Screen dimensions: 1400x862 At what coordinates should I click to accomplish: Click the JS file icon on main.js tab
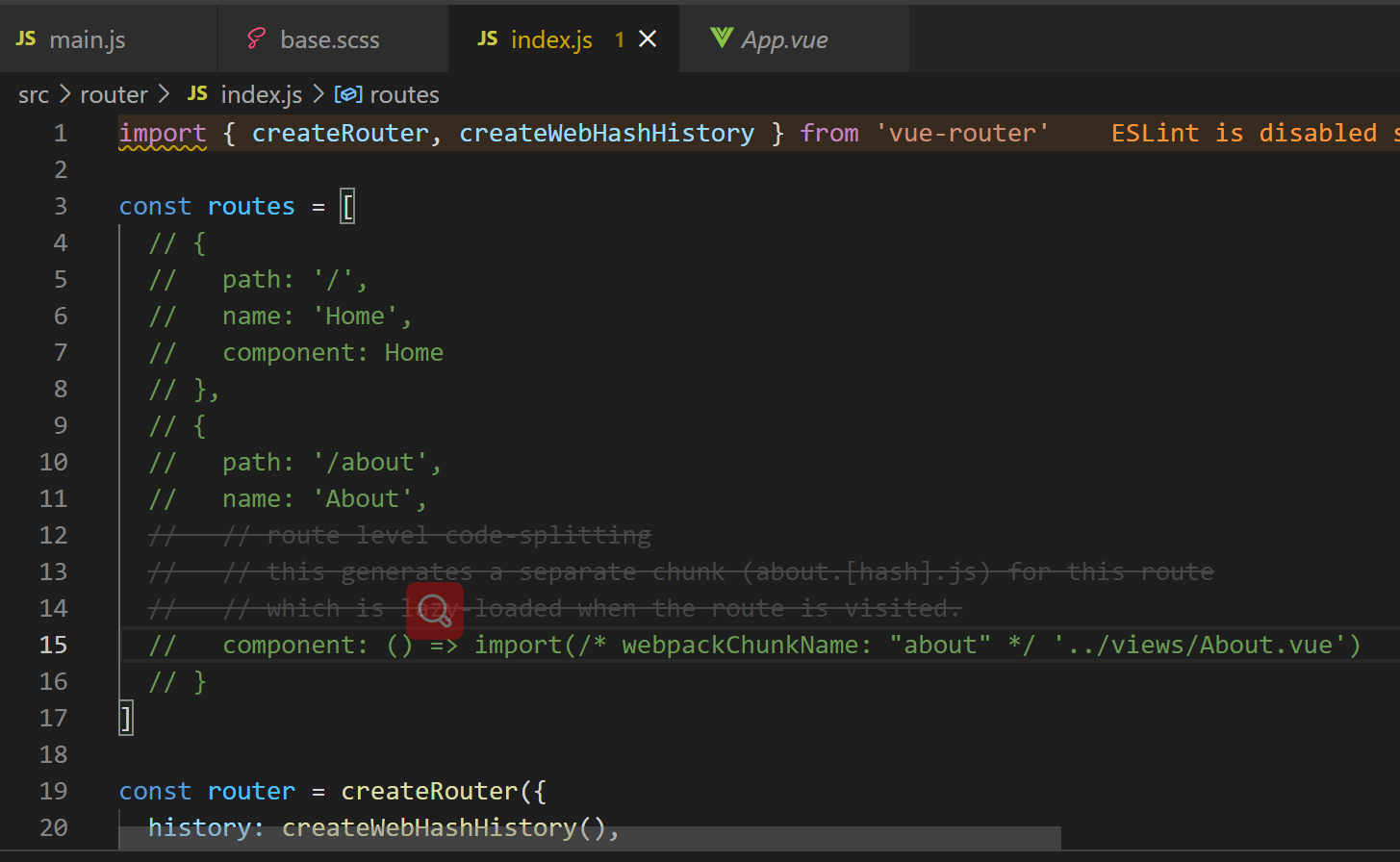pyautogui.click(x=26, y=38)
